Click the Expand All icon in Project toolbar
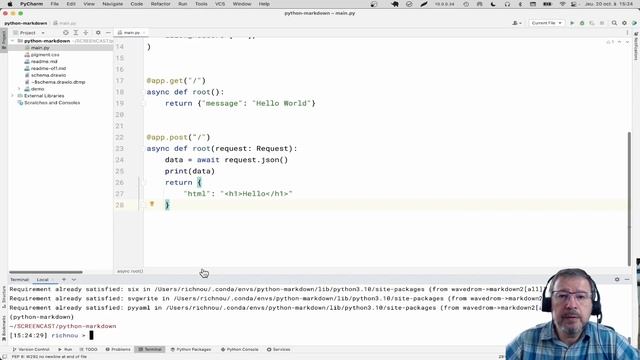This screenshot has width=640, height=360. pyautogui.click(x=76, y=33)
